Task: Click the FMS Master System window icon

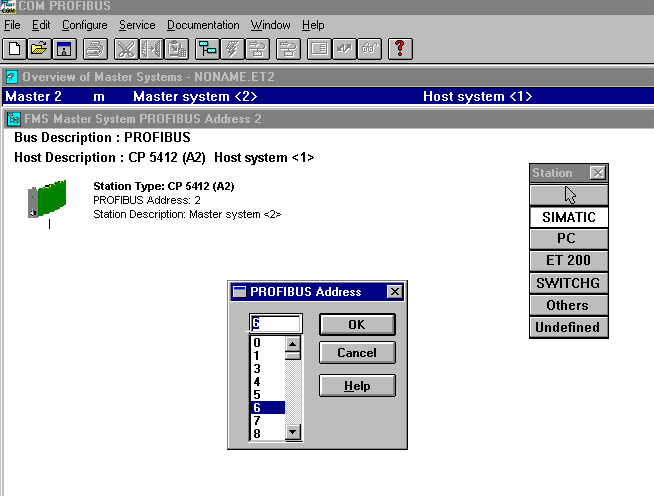Action: tap(13, 119)
